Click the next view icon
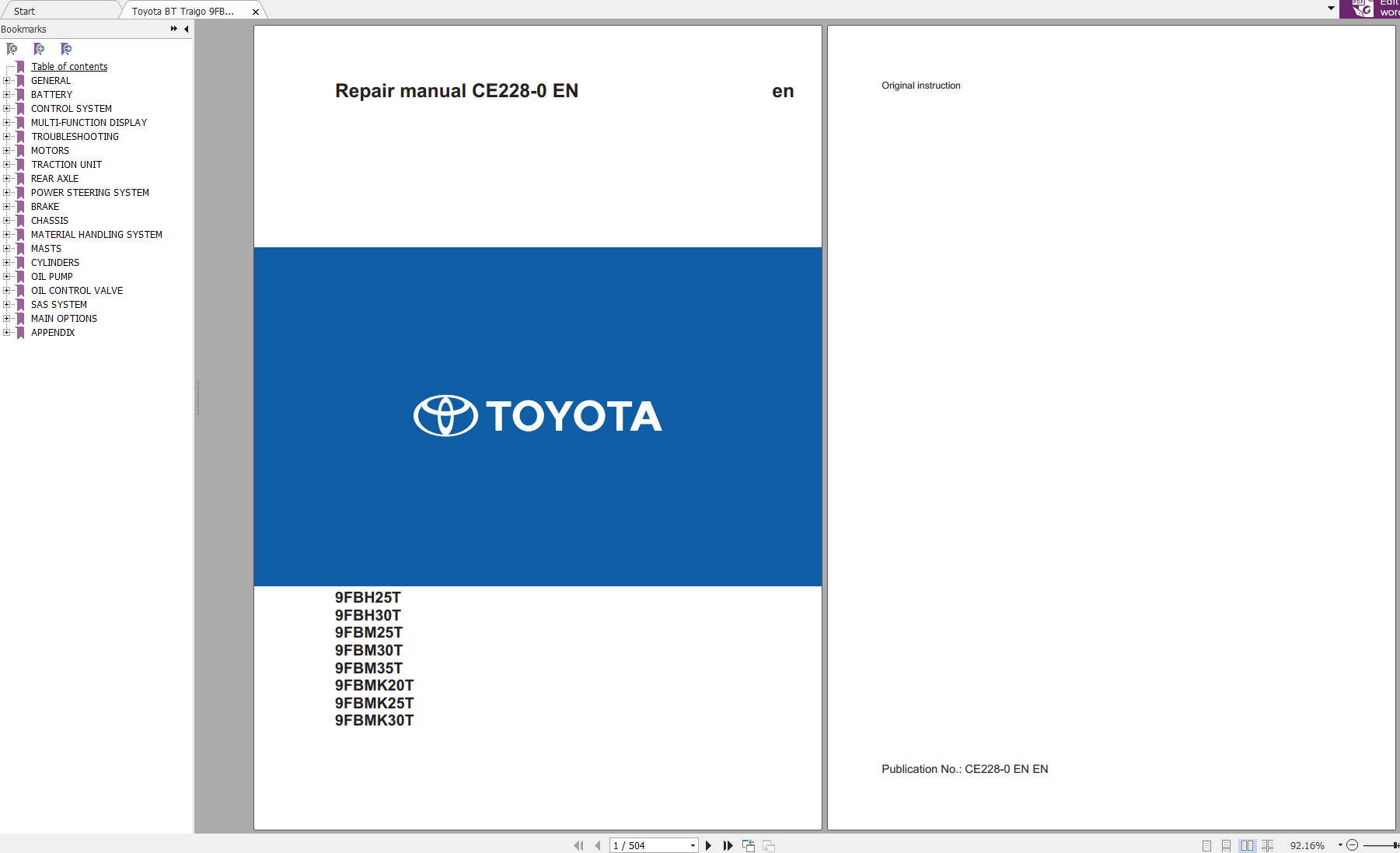 [x=769, y=845]
